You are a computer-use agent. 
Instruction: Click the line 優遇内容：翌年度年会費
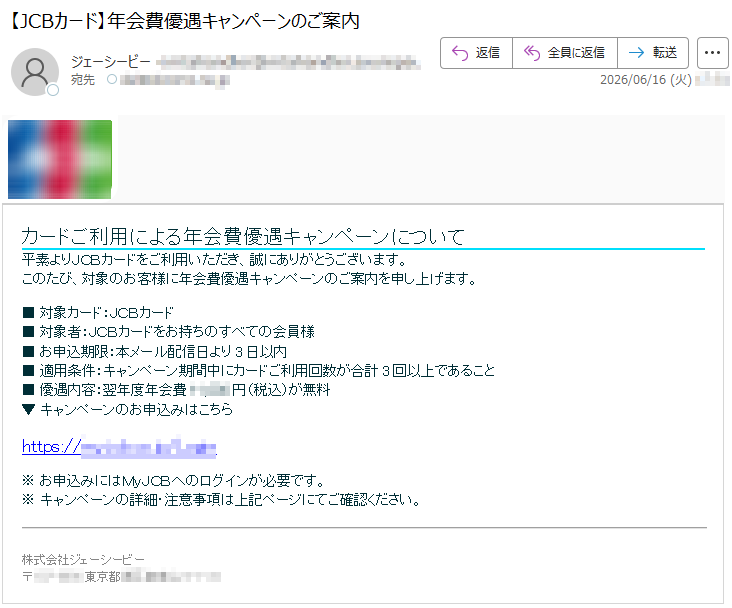tap(176, 390)
